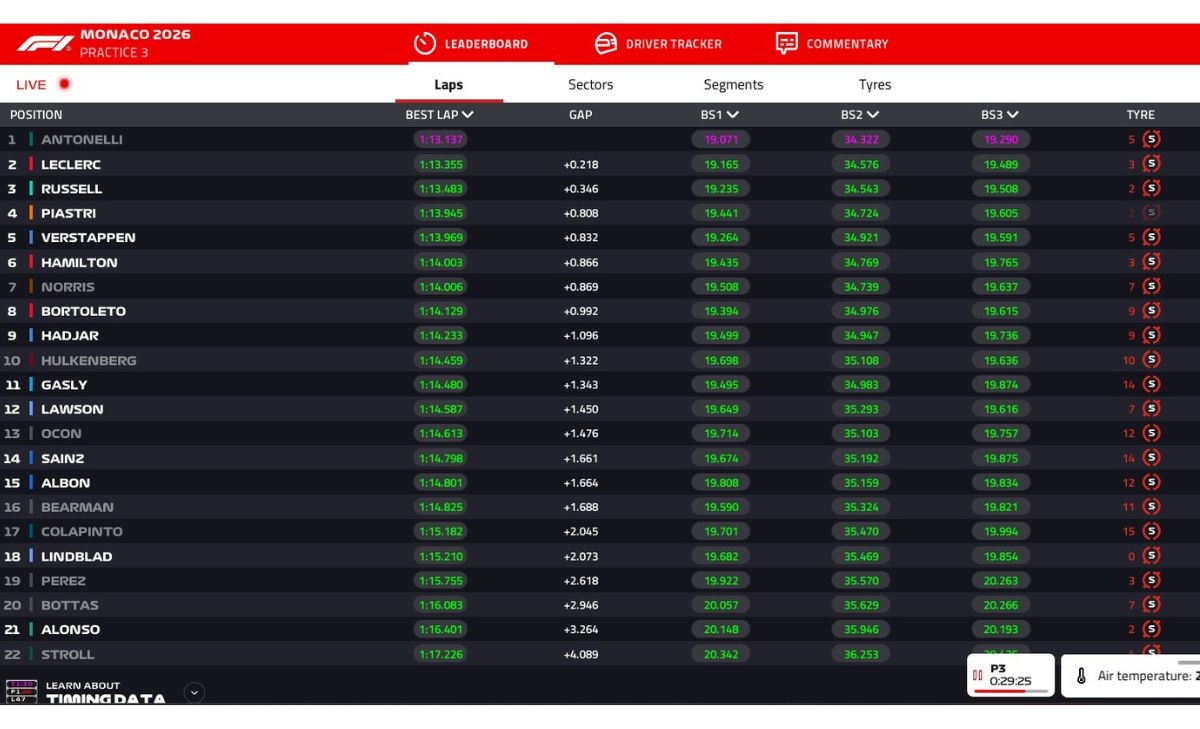This screenshot has width=1200, height=729.
Task: Click Hamilton's soft tyre icon
Action: [1151, 262]
